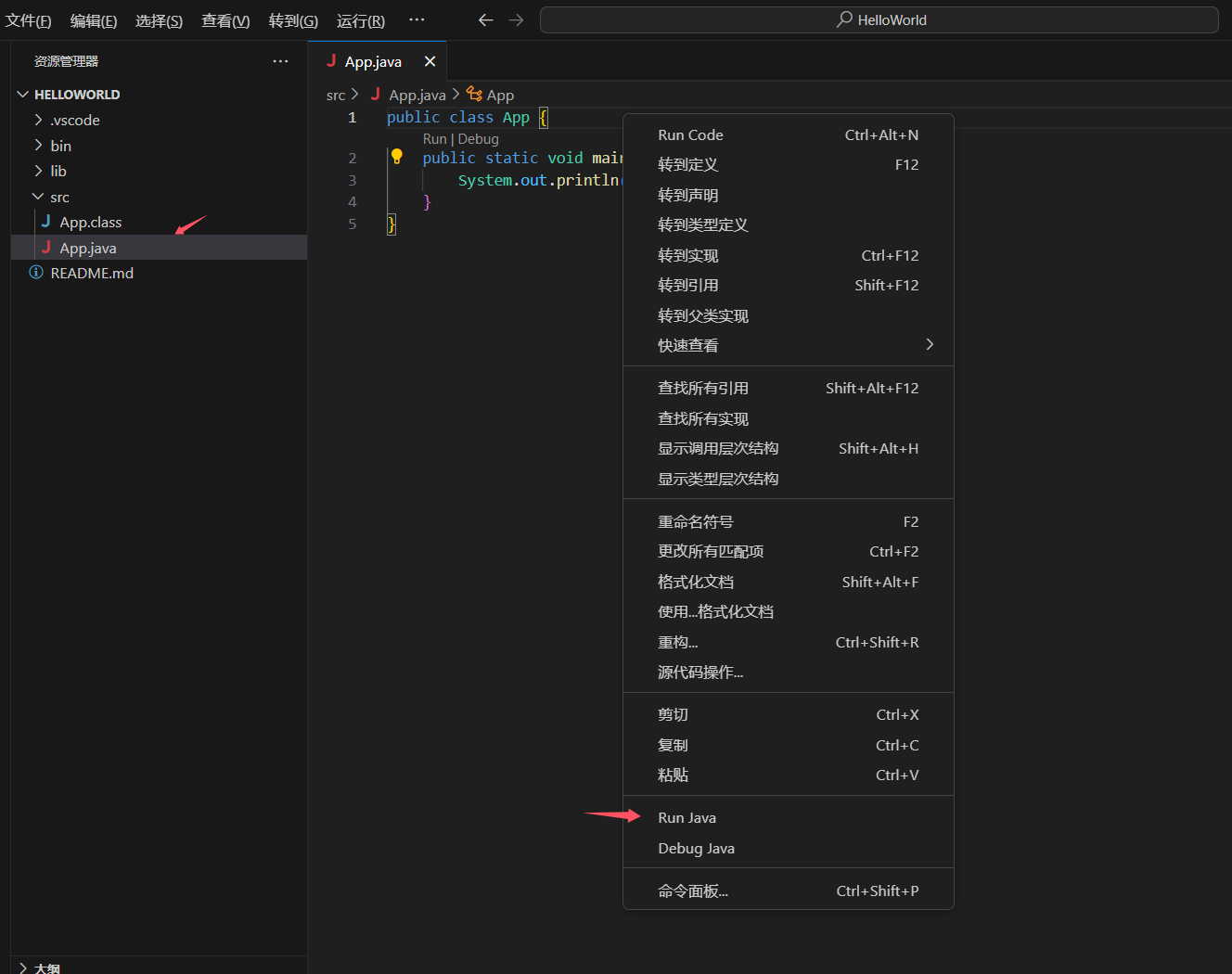The width and height of the screenshot is (1232, 974).
Task: Open README.md in the explorer
Action: (x=92, y=273)
